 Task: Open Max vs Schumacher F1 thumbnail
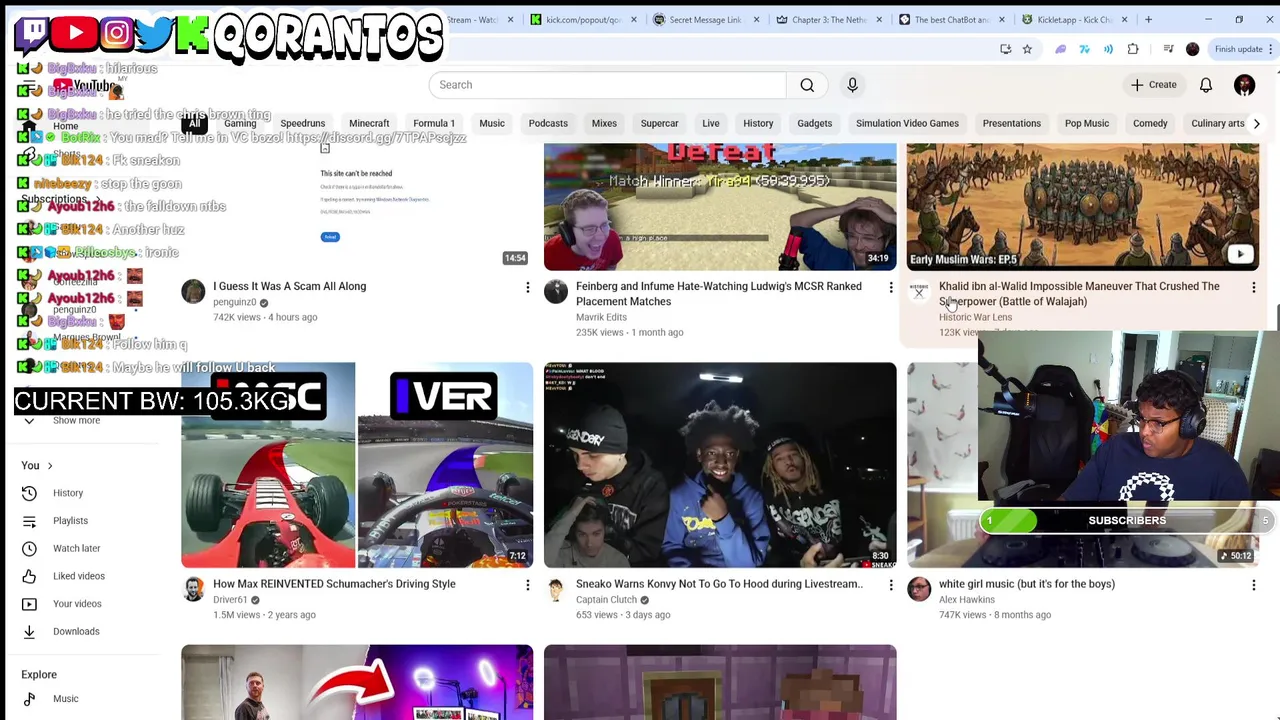(357, 465)
